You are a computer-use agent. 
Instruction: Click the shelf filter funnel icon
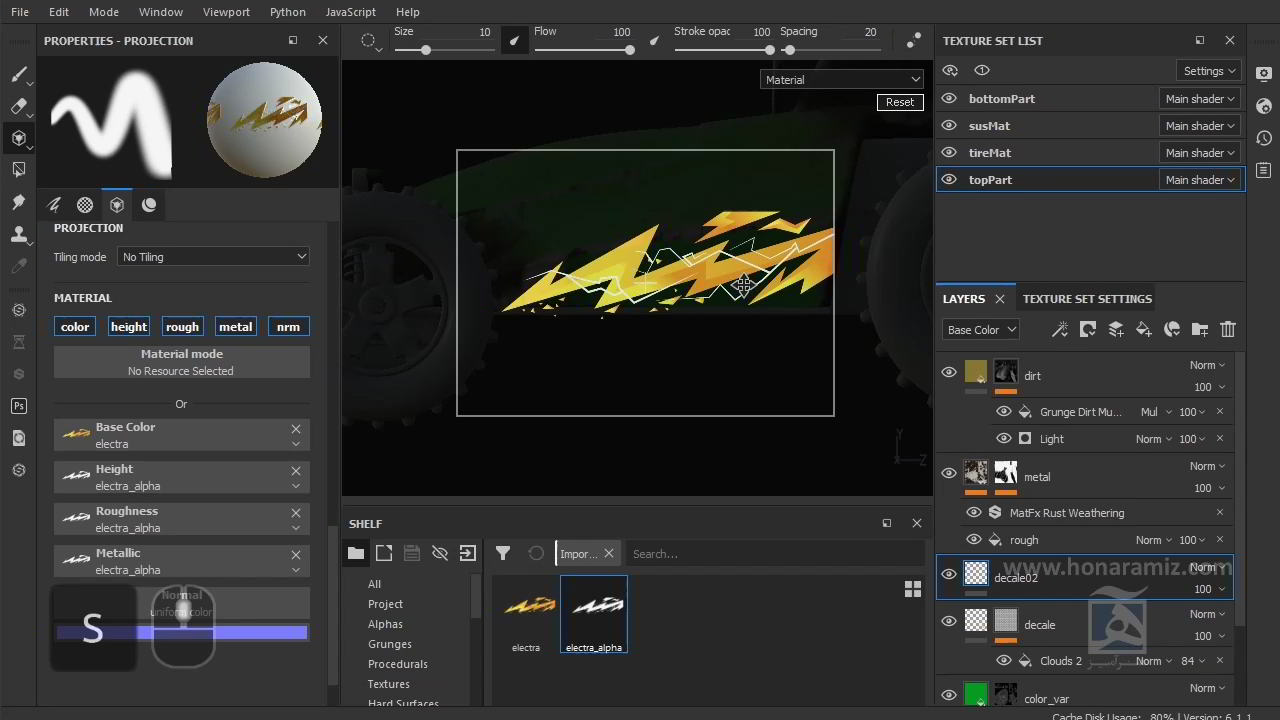tap(503, 553)
